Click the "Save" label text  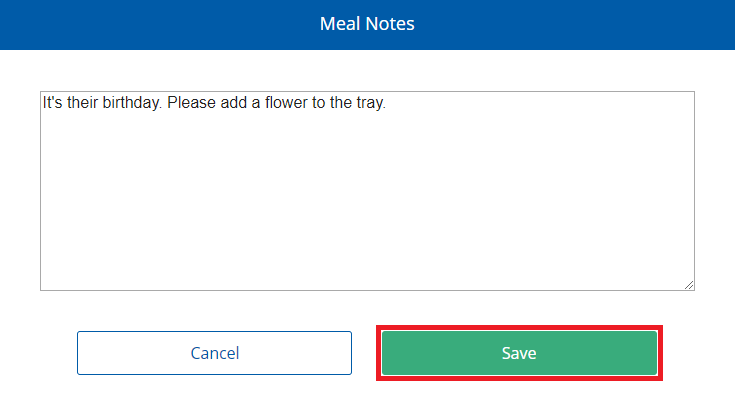tap(519, 353)
